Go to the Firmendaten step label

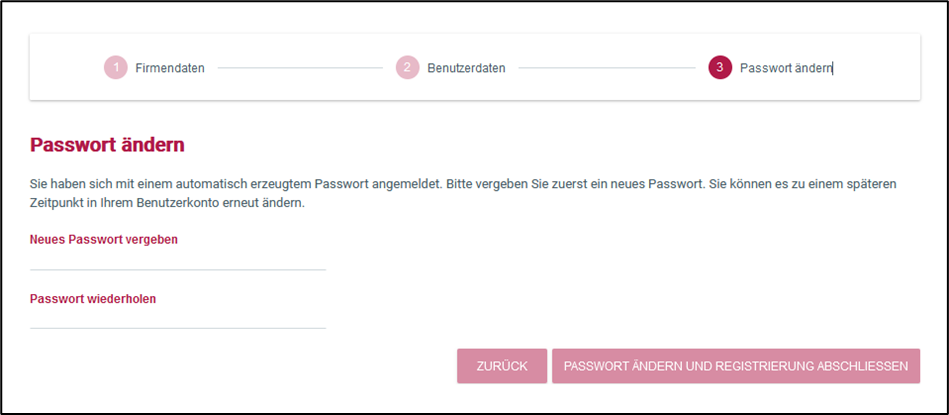click(x=170, y=68)
